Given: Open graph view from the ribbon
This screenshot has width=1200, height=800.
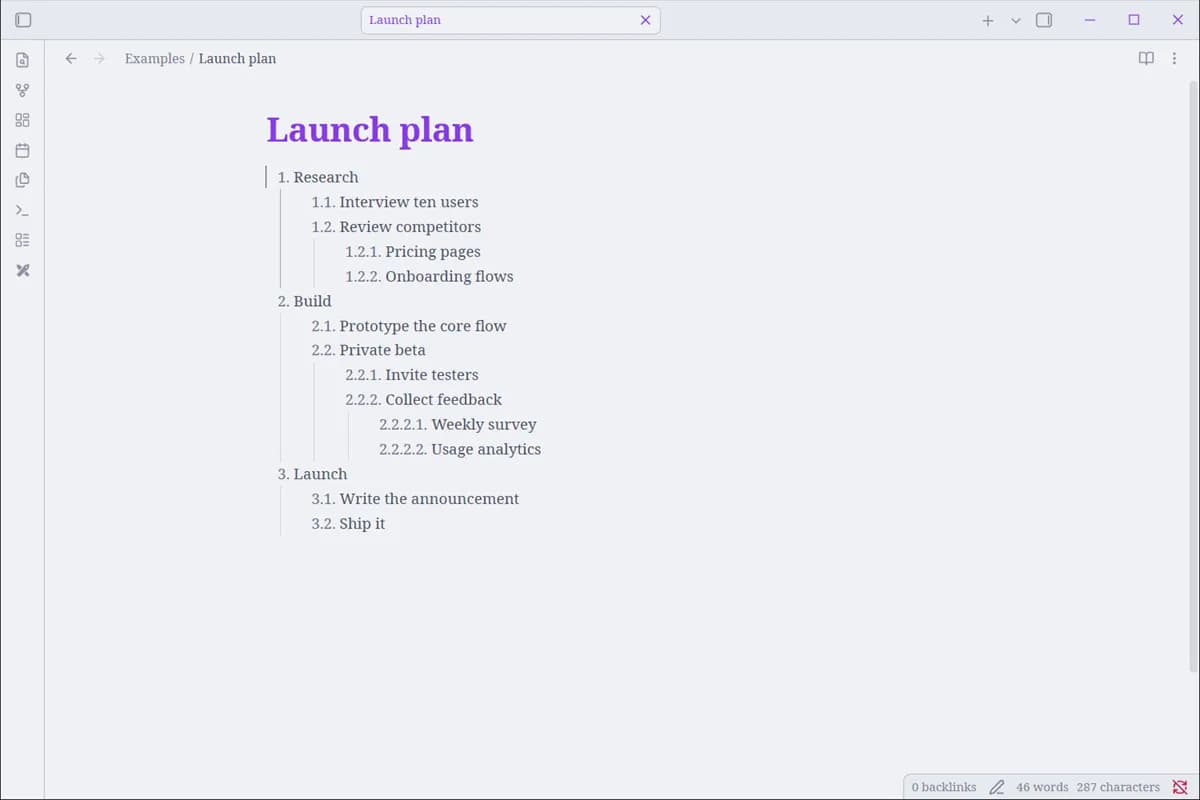Looking at the screenshot, I should [22, 90].
